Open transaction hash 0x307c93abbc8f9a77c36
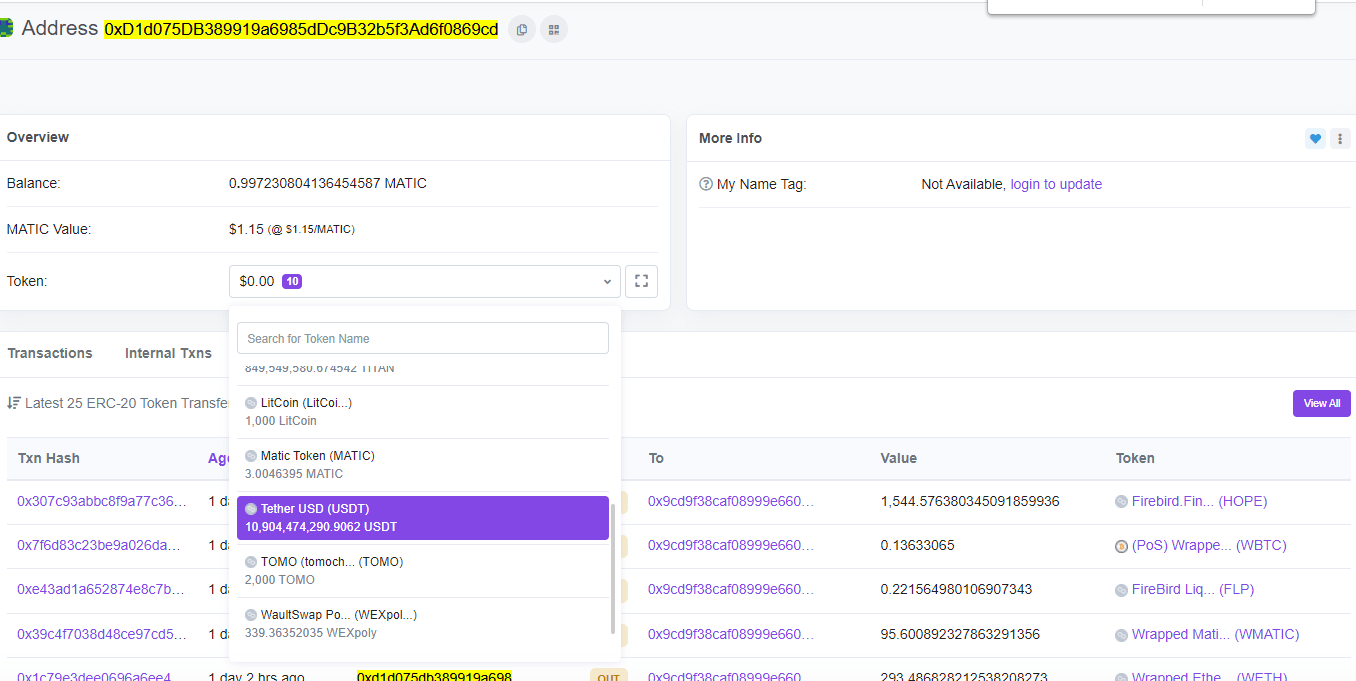The width and height of the screenshot is (1356, 681). 102,501
